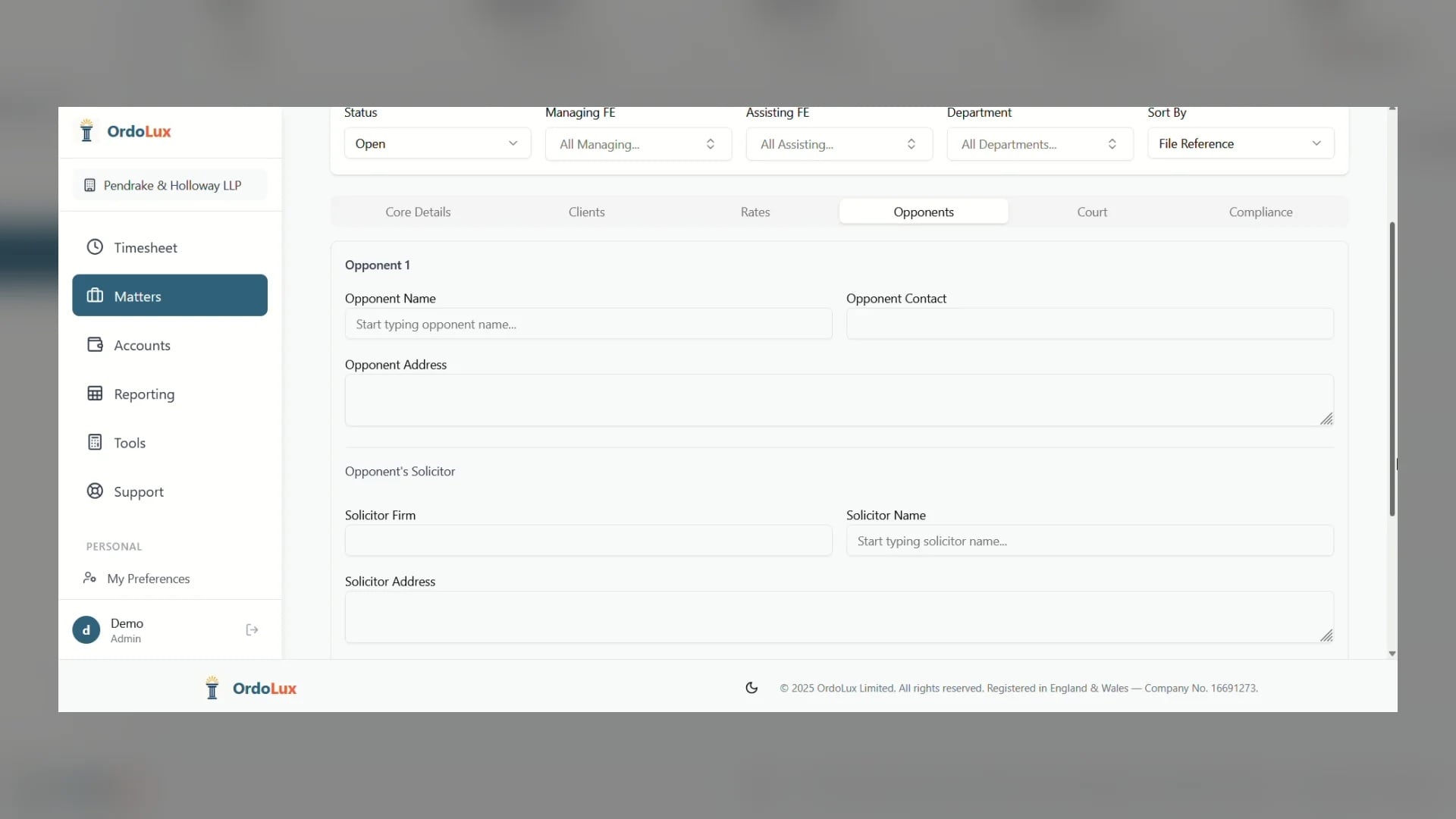
Task: Open the Compliance tab
Action: coord(1260,212)
